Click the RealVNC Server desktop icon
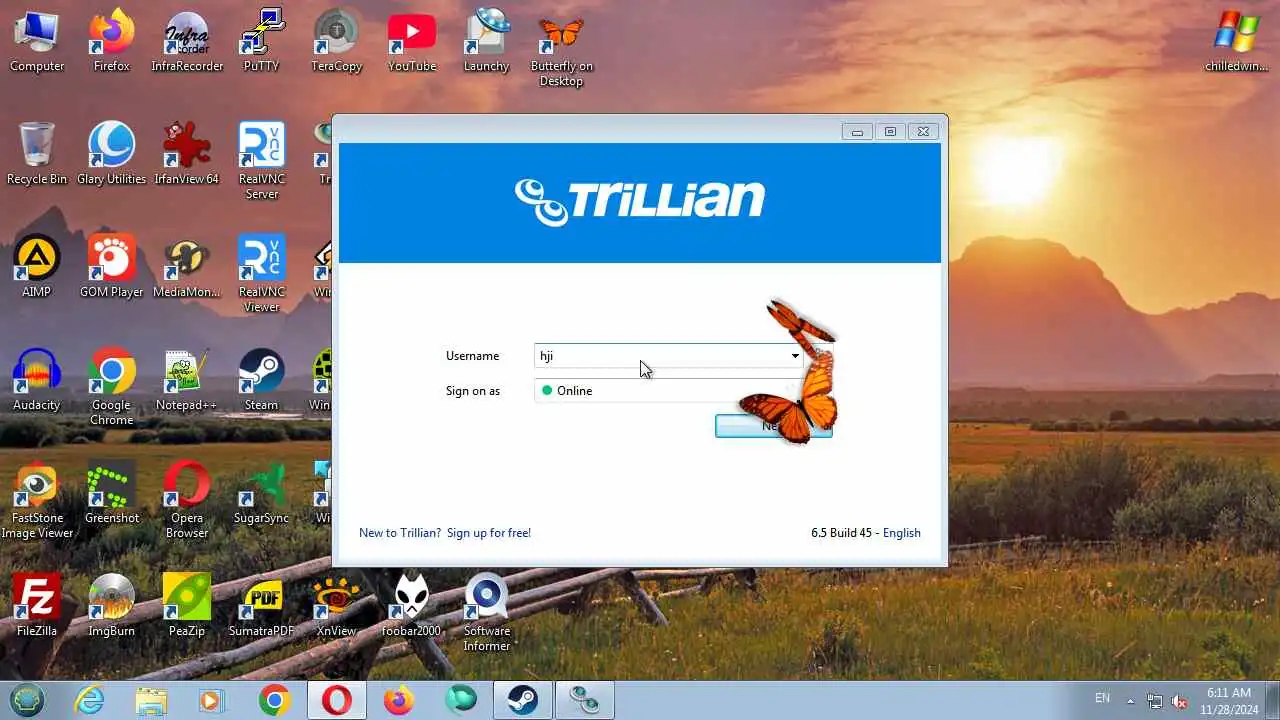This screenshot has width=1280, height=720. click(261, 161)
